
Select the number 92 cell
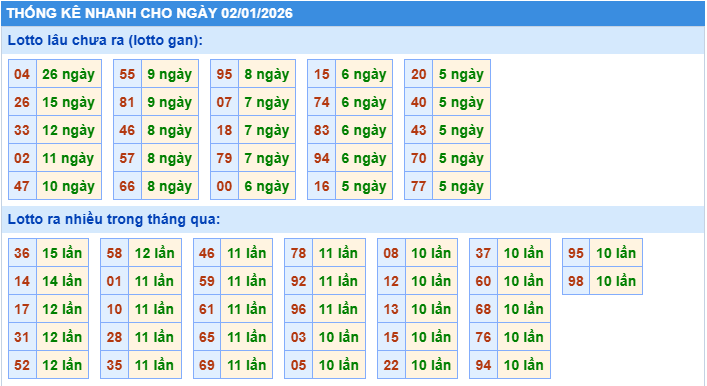[298, 281]
